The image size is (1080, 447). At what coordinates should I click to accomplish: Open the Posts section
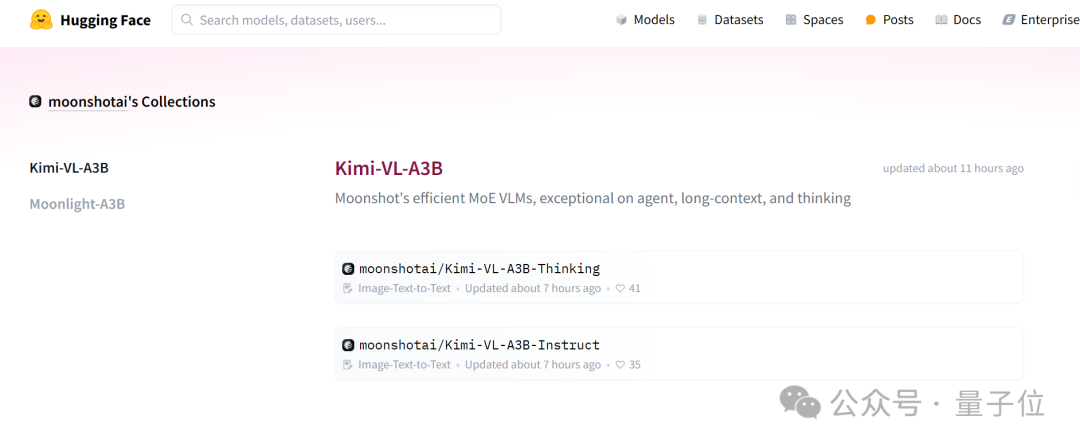click(889, 20)
